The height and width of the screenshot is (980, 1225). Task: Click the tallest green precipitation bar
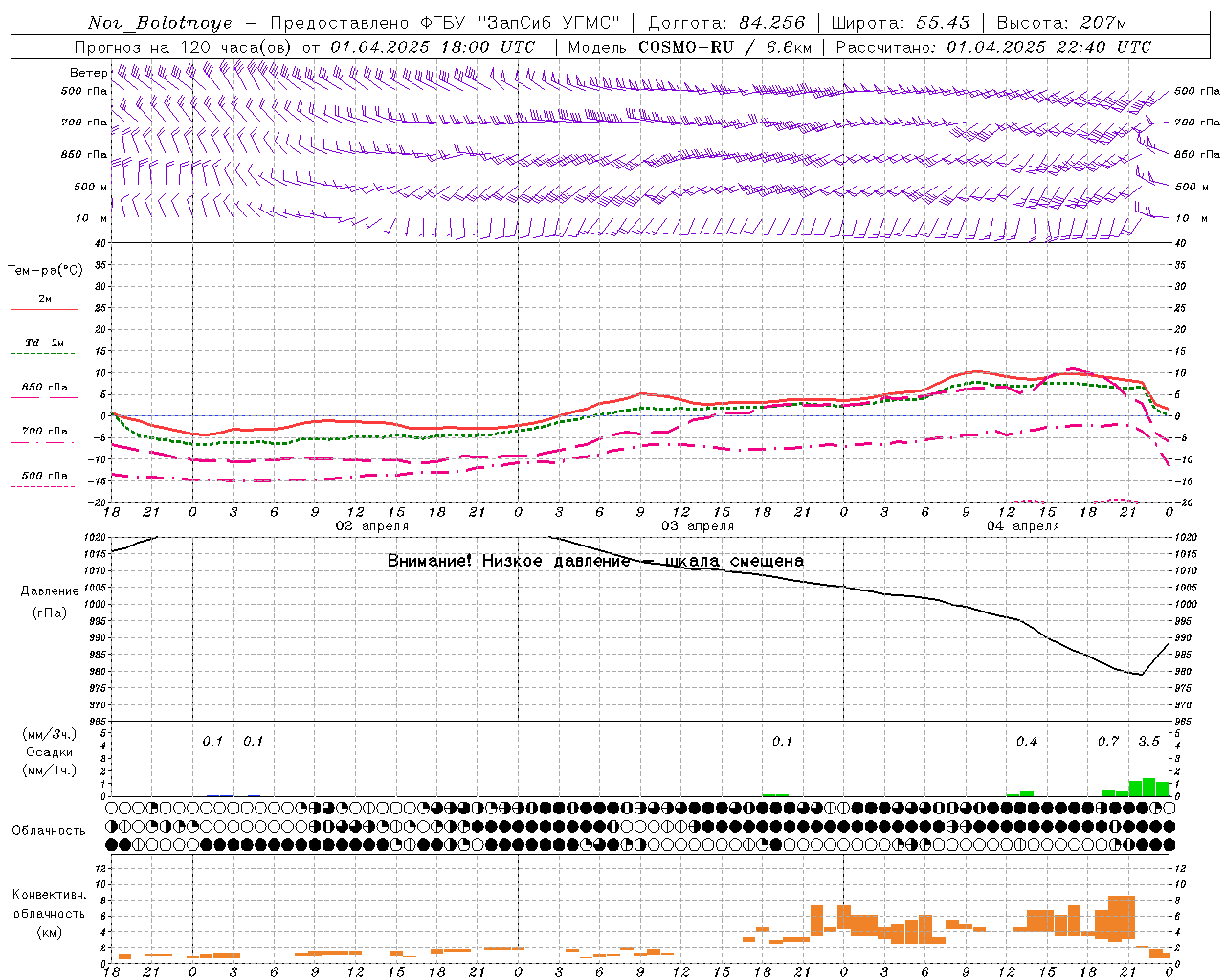1148,787
